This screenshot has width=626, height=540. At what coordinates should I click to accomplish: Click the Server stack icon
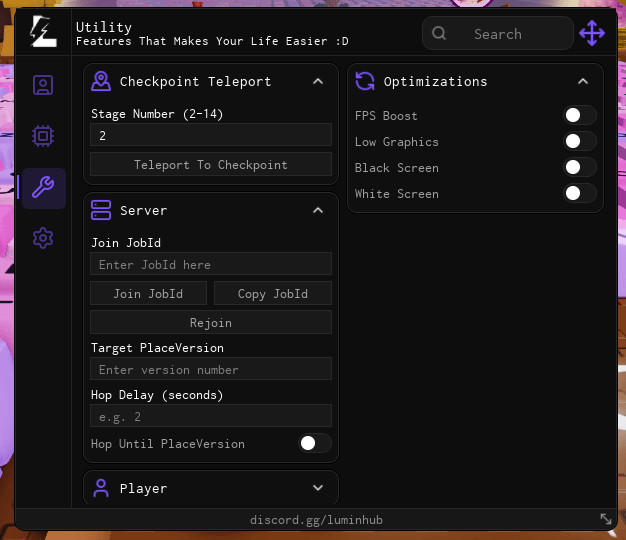pos(101,210)
